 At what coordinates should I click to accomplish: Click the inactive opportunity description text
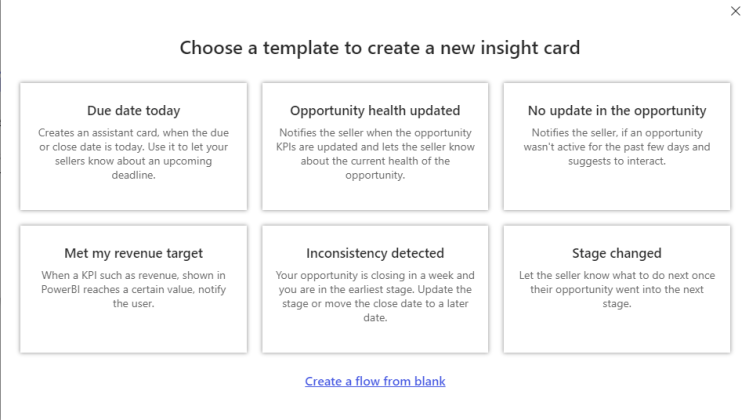coord(617,147)
